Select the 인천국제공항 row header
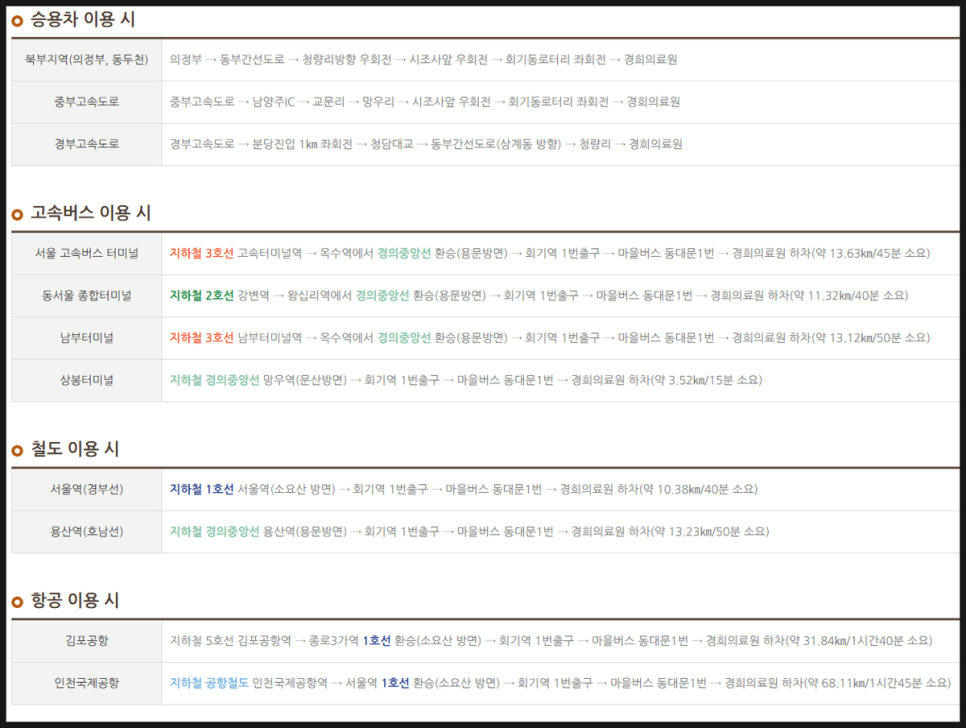The image size is (966, 728). (87, 683)
